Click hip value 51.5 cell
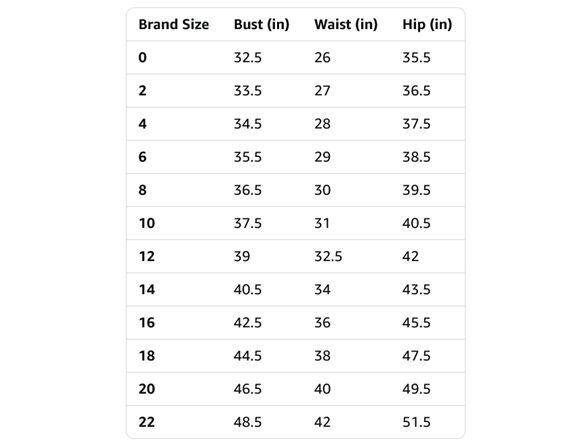The width and height of the screenshot is (588, 441). [416, 422]
